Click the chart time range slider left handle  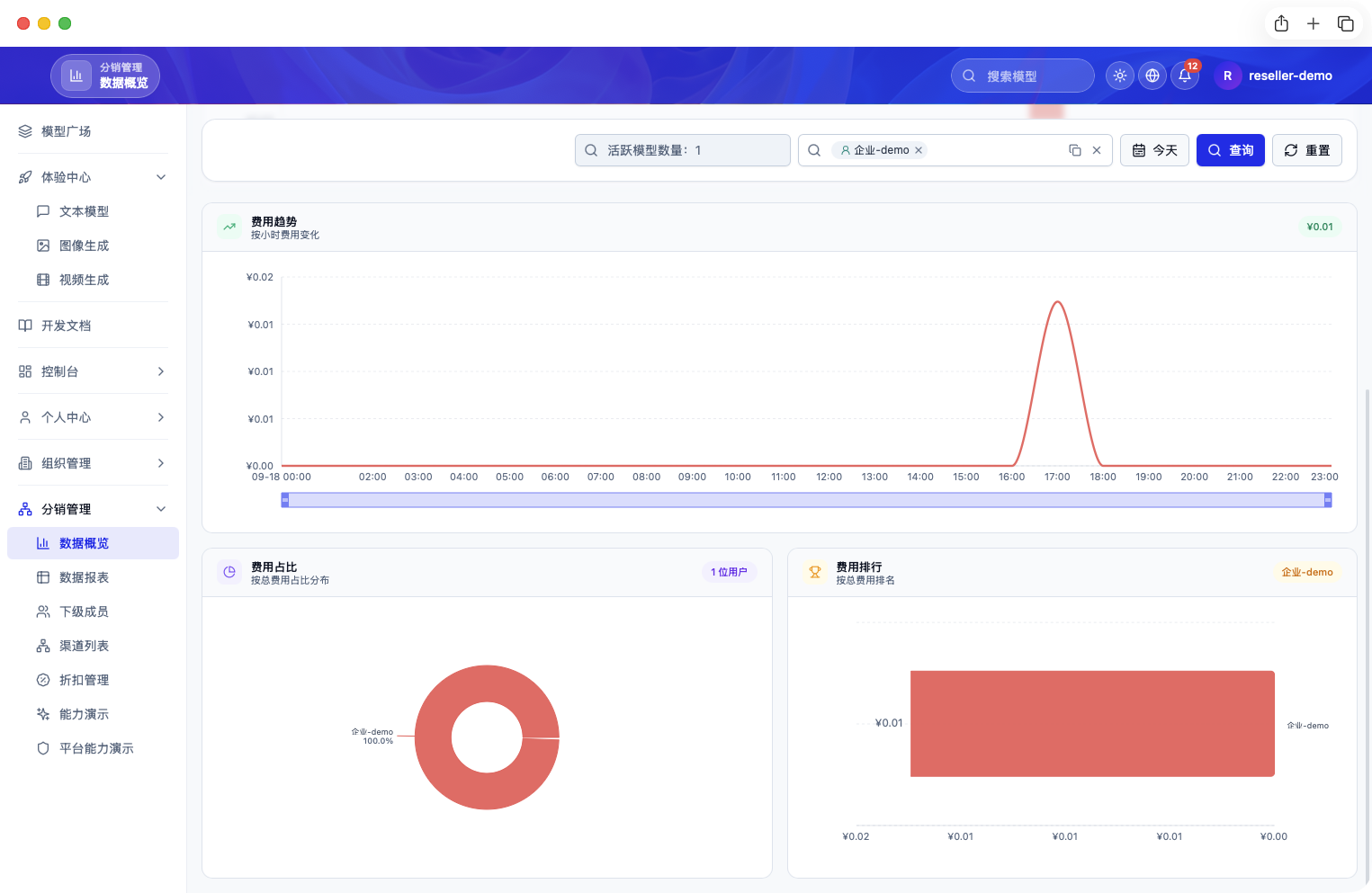[285, 500]
